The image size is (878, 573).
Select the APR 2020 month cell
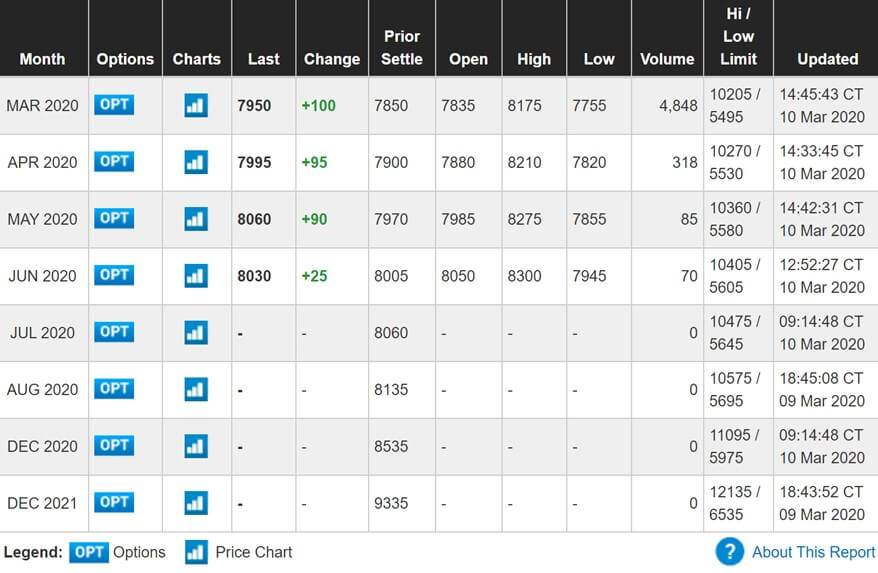pos(43,162)
